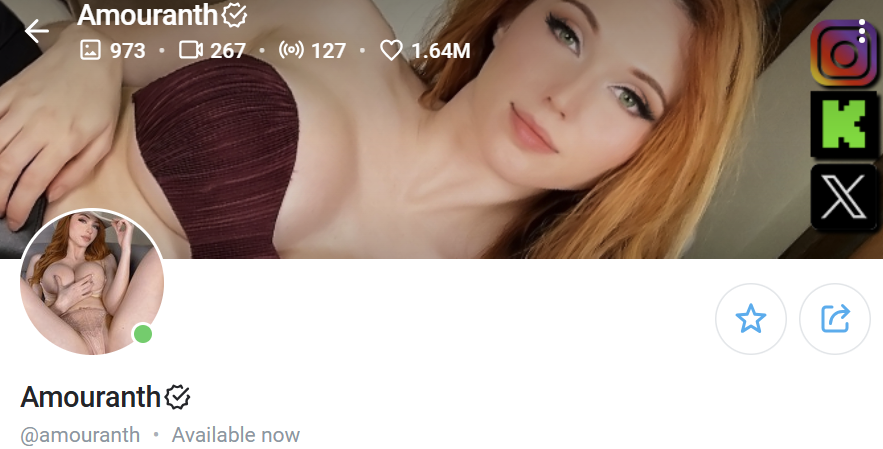
Task: Click the verified badge beside header name
Action: tap(234, 15)
